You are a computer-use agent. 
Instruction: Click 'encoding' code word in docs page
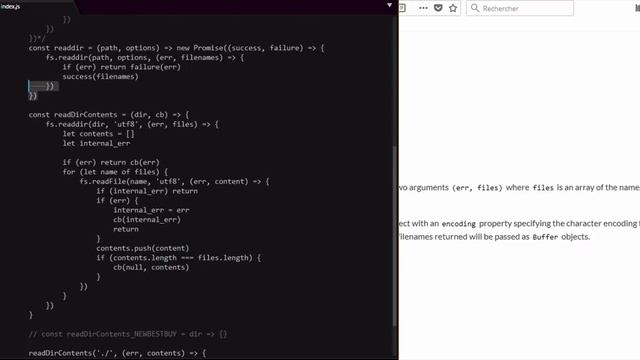pyautogui.click(x=459, y=224)
